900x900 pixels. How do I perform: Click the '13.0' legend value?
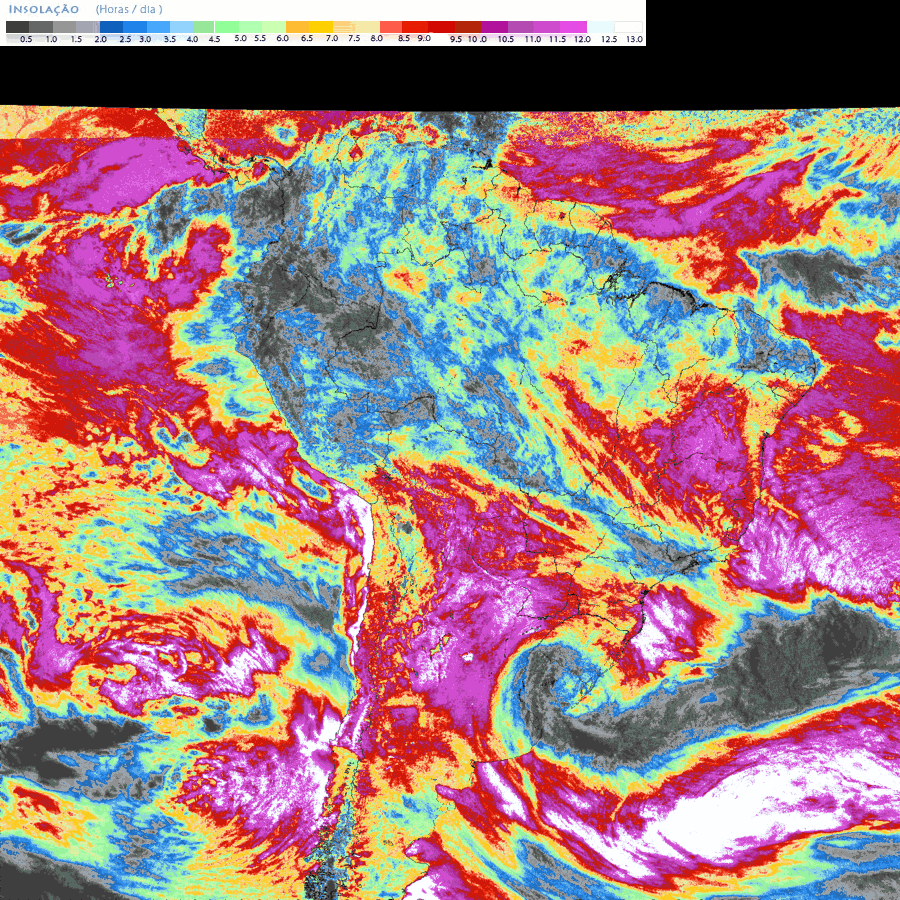(x=635, y=39)
